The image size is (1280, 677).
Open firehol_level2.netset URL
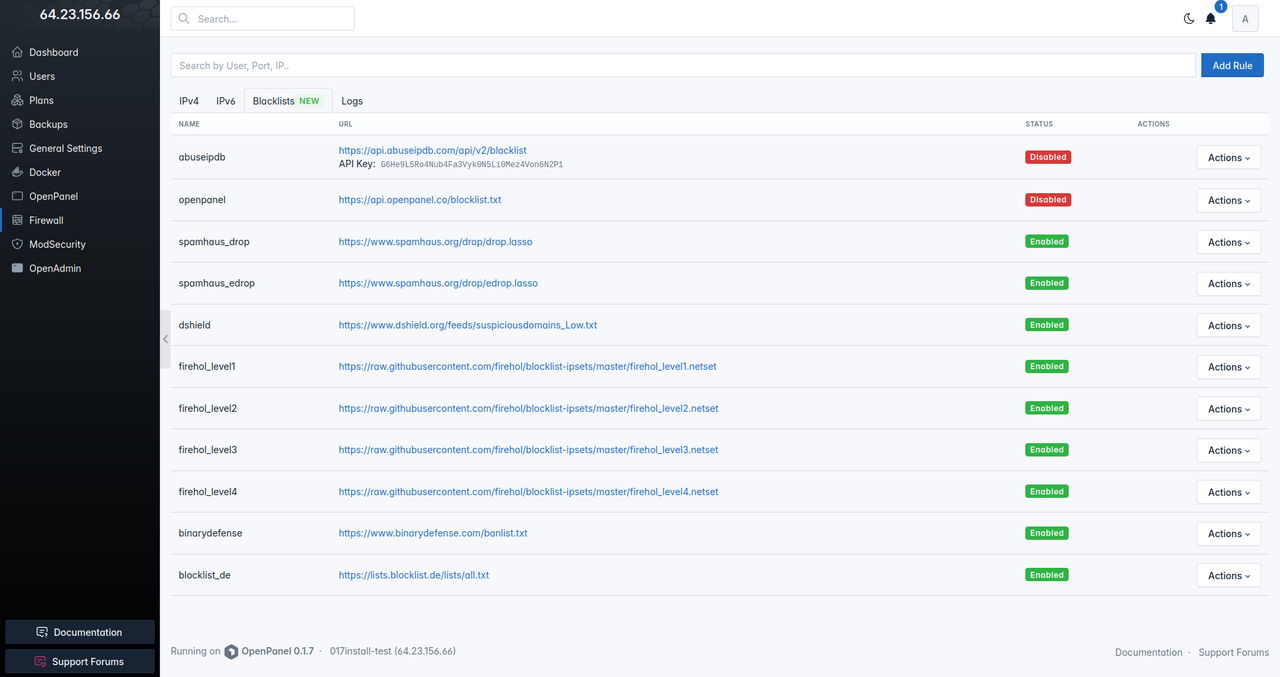(528, 408)
